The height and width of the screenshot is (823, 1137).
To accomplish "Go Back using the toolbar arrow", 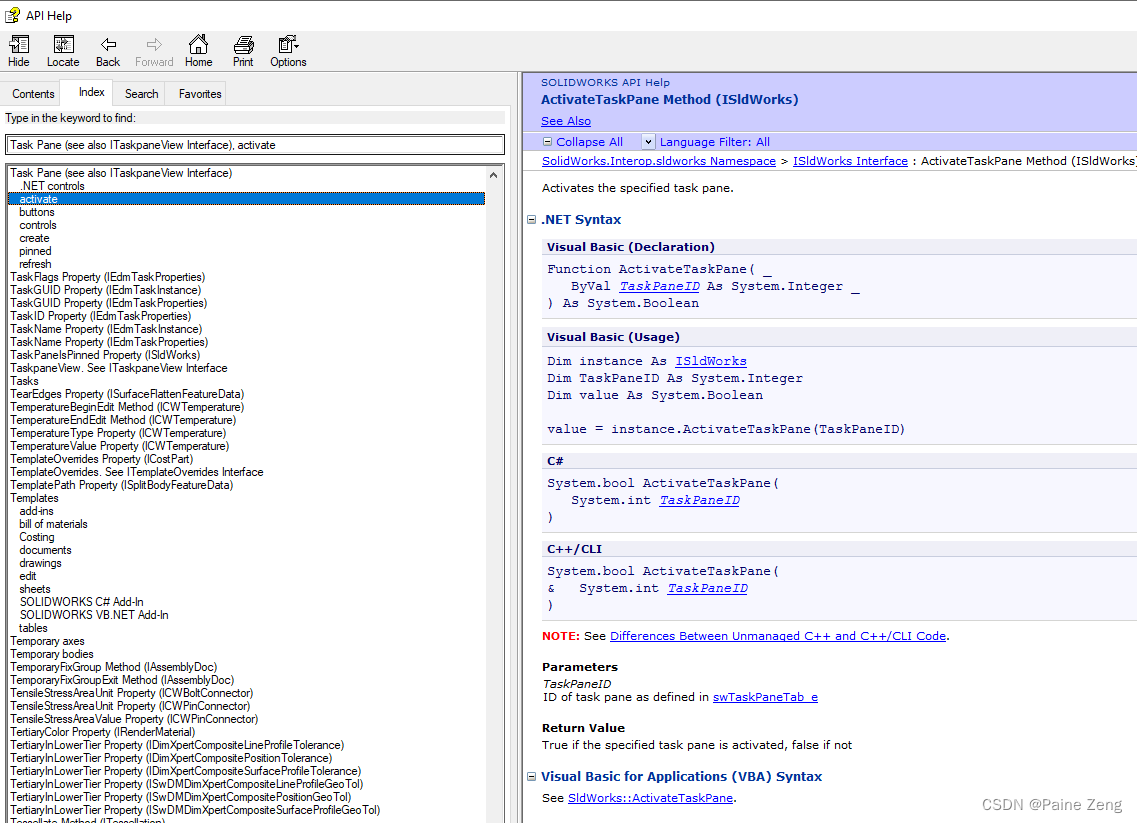I will (108, 51).
